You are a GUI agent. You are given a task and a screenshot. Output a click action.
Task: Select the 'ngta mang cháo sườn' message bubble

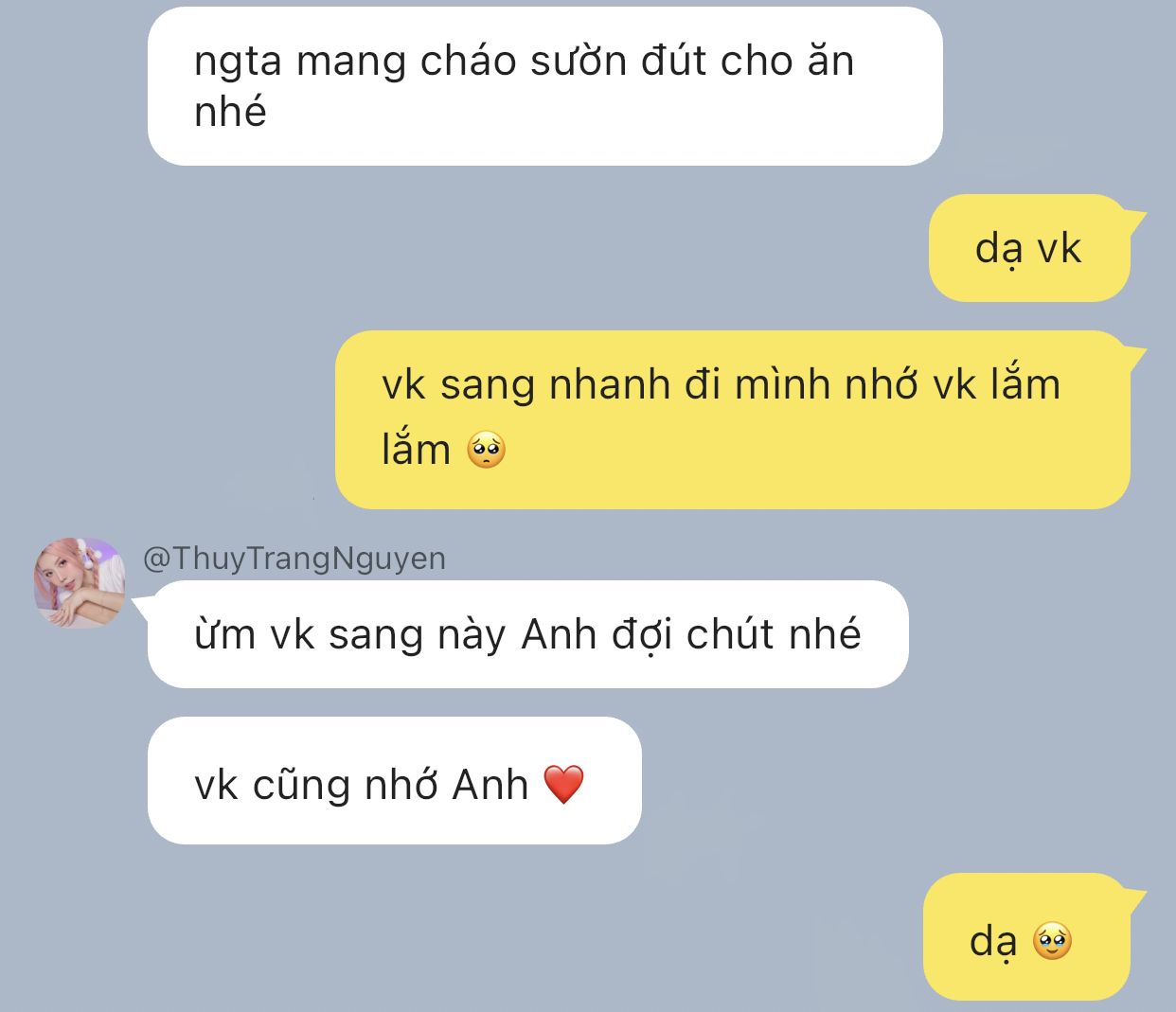pyautogui.click(x=545, y=86)
